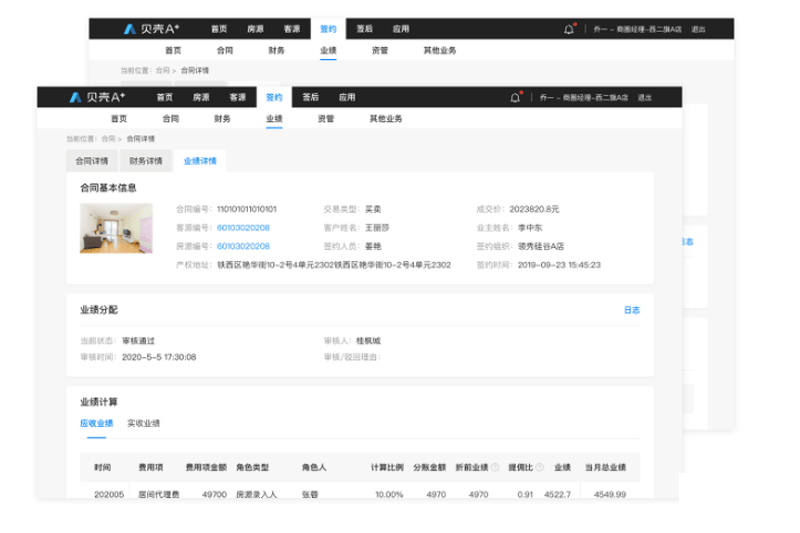
Task: Open notification bell in front window header
Action: point(515,97)
